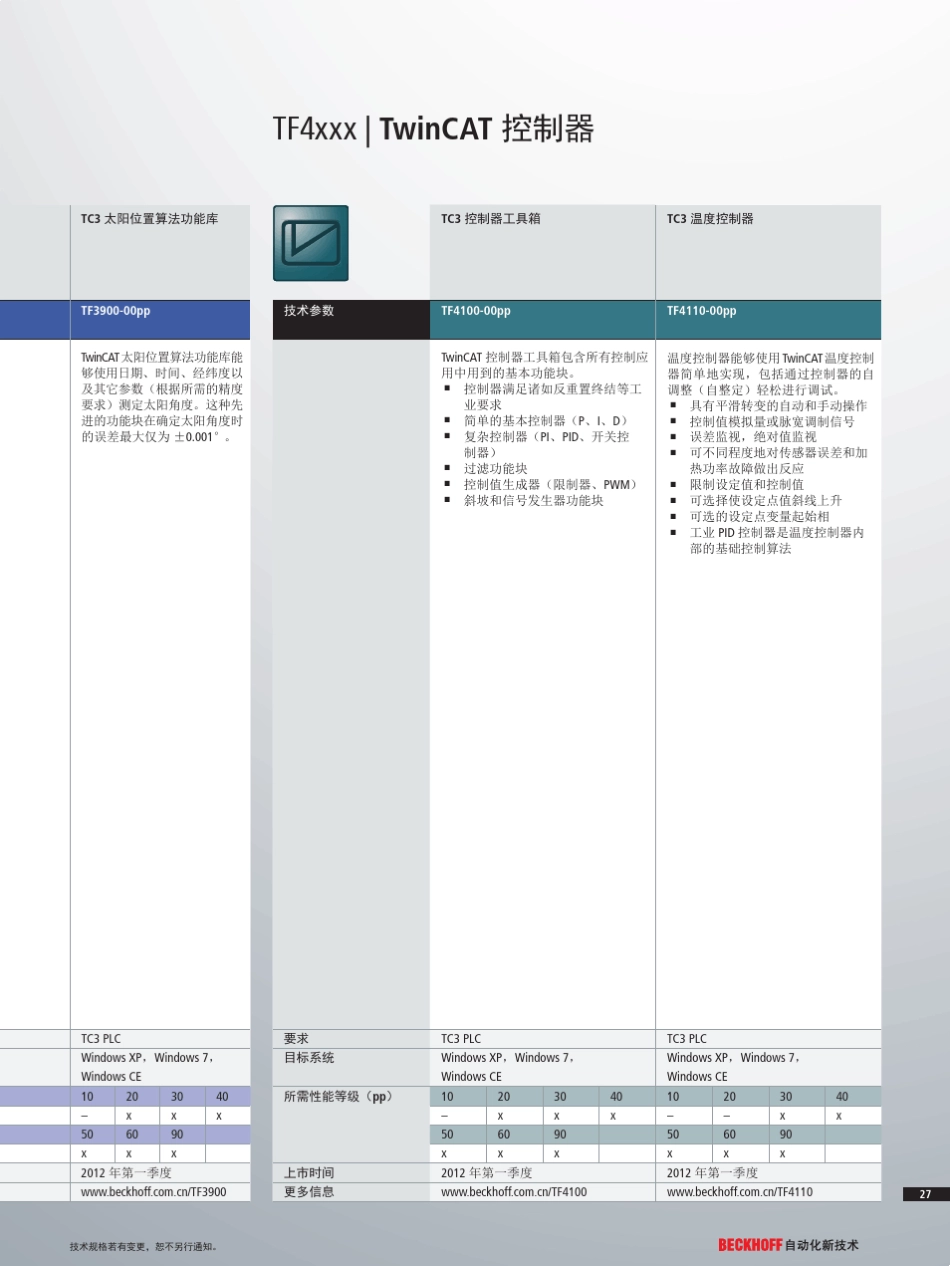Click the bullet 控制值模拟量或脉宽调制信号

[772, 422]
